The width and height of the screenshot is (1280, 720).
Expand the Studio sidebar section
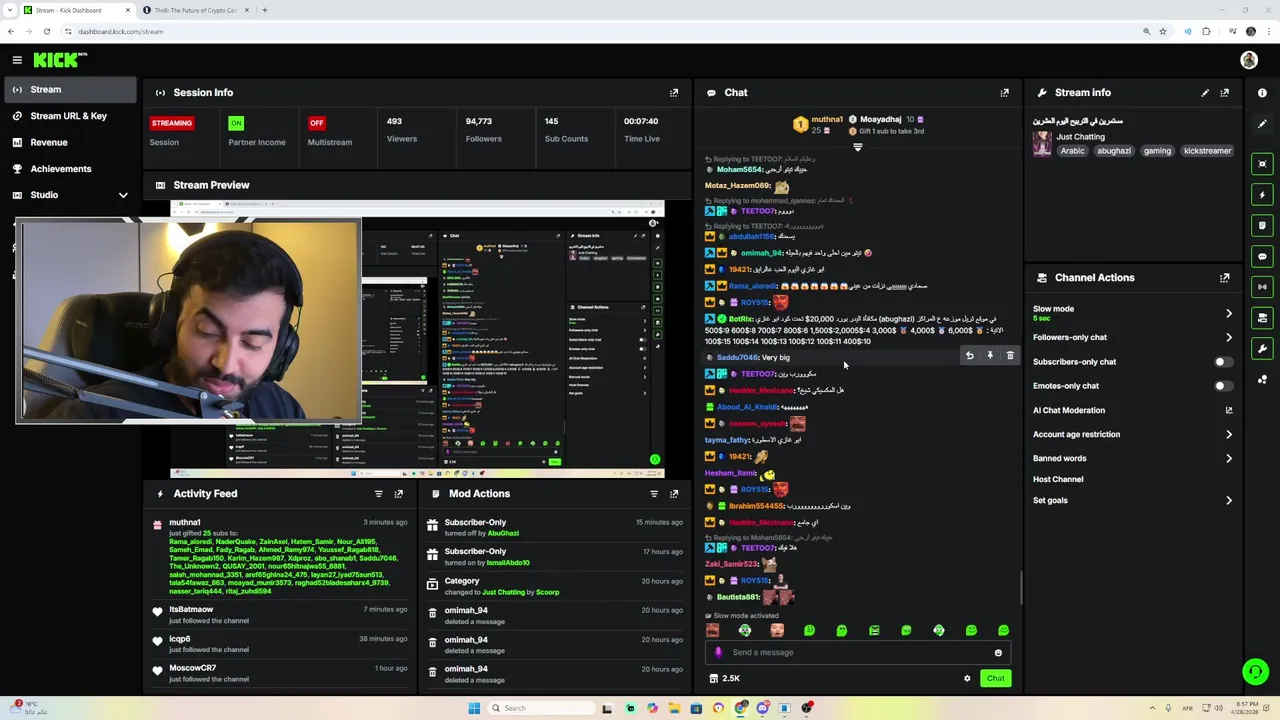[x=123, y=195]
